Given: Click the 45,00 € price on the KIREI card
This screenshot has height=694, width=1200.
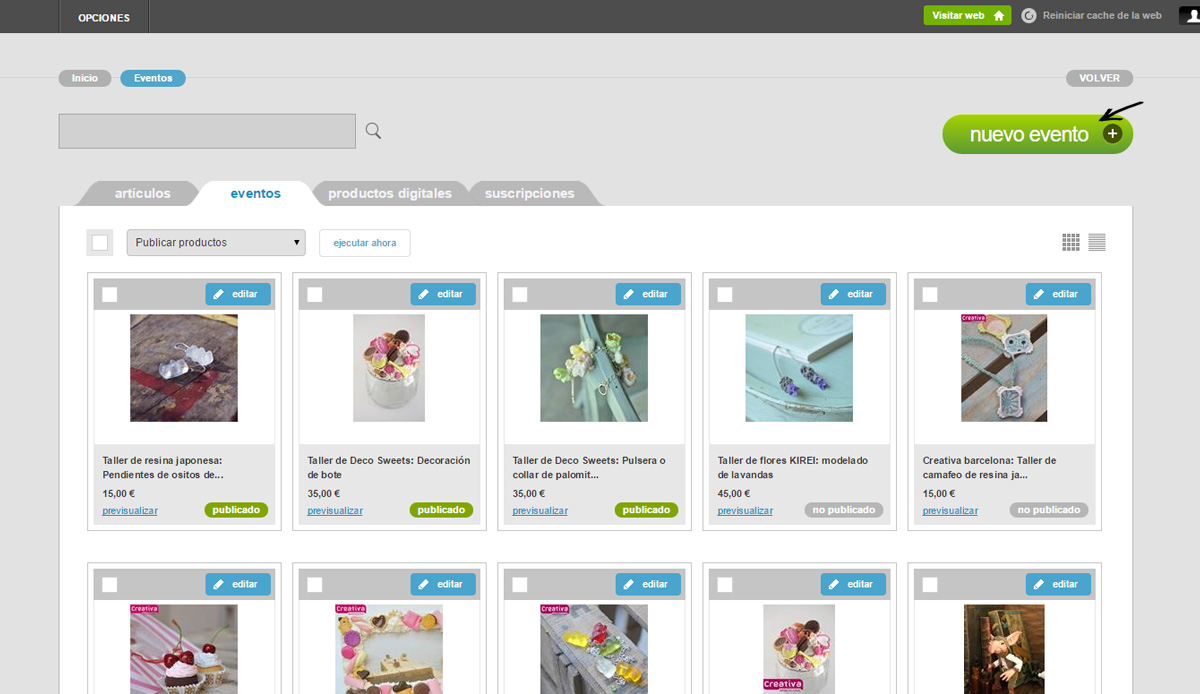Looking at the screenshot, I should coord(733,493).
